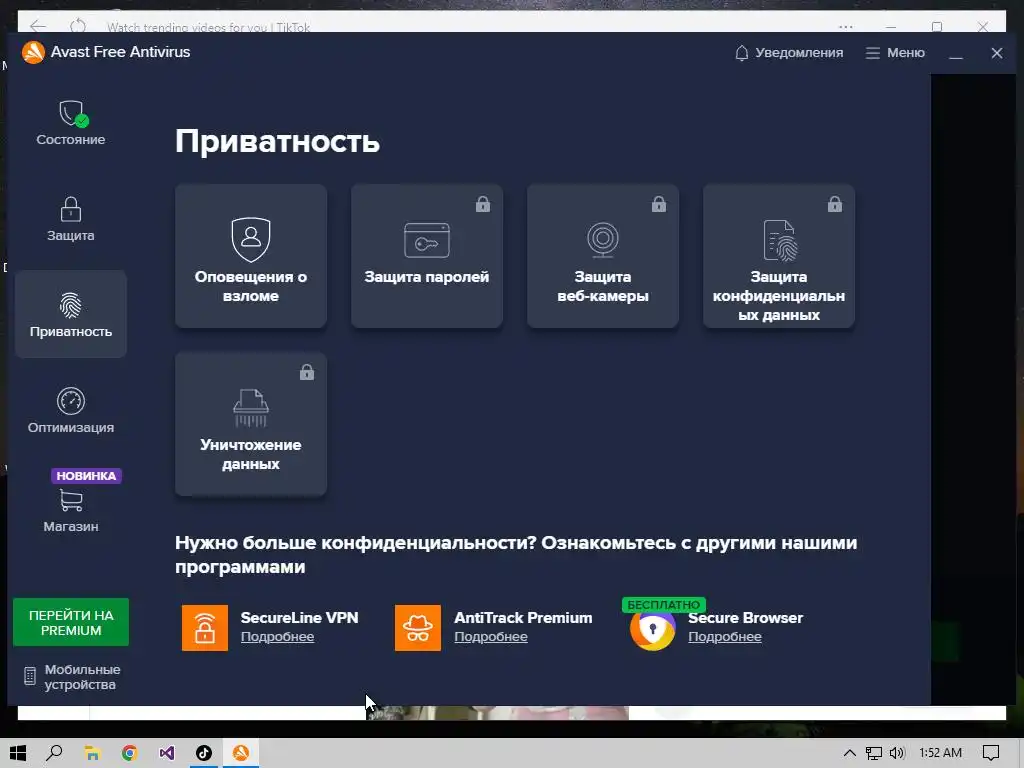Open network icon in system tray
Image resolution: width=1024 pixels, height=768 pixels.
[873, 753]
